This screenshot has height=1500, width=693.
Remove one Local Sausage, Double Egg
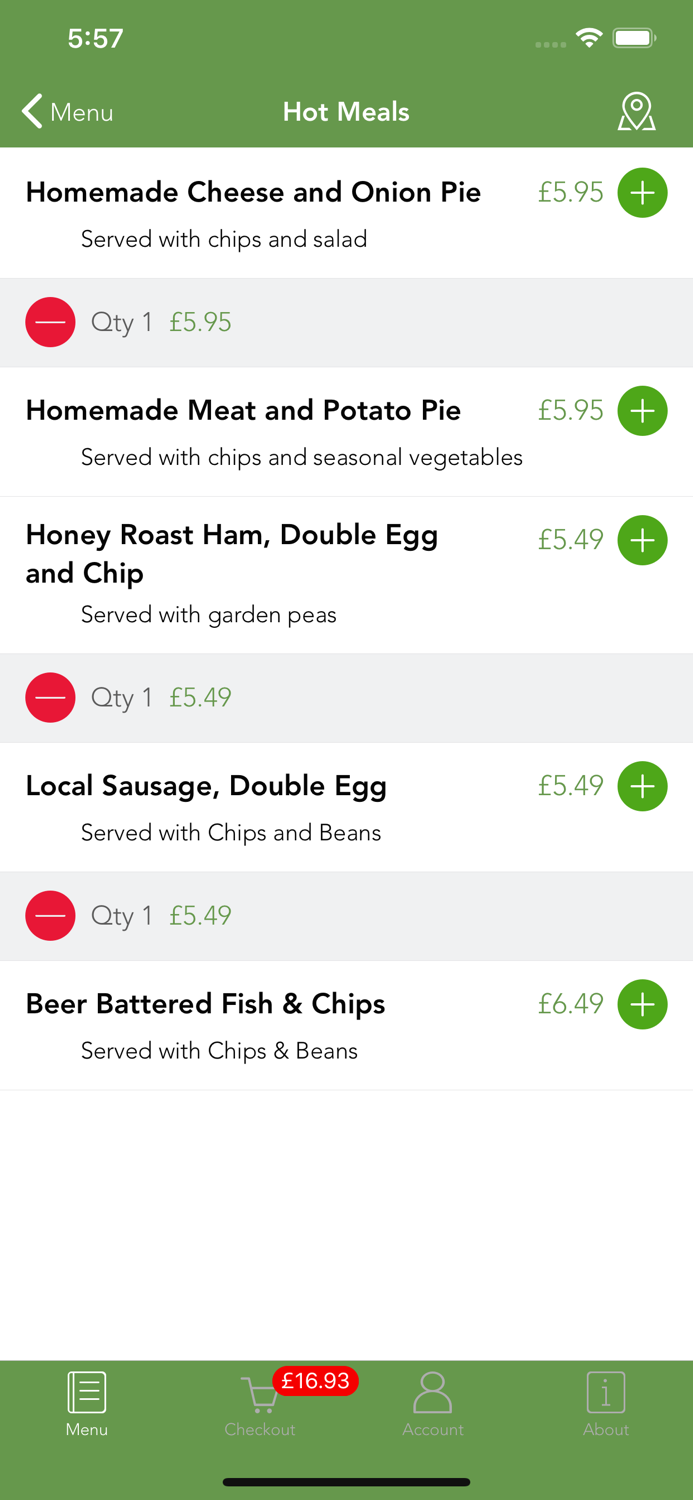tap(50, 915)
